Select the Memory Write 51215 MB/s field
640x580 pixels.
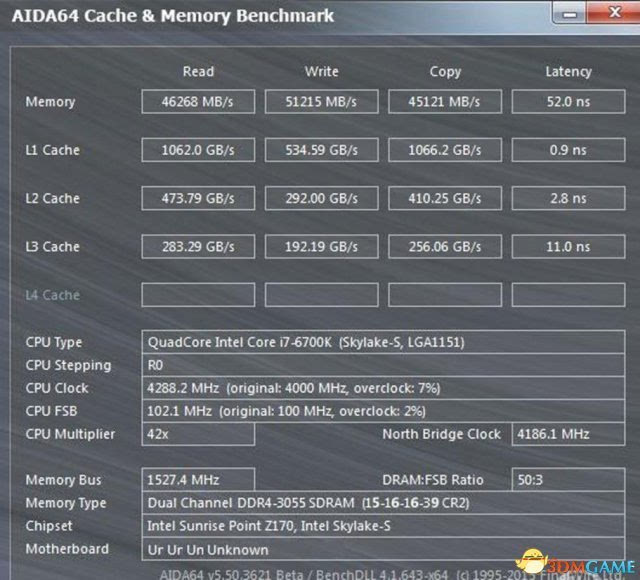coord(322,102)
